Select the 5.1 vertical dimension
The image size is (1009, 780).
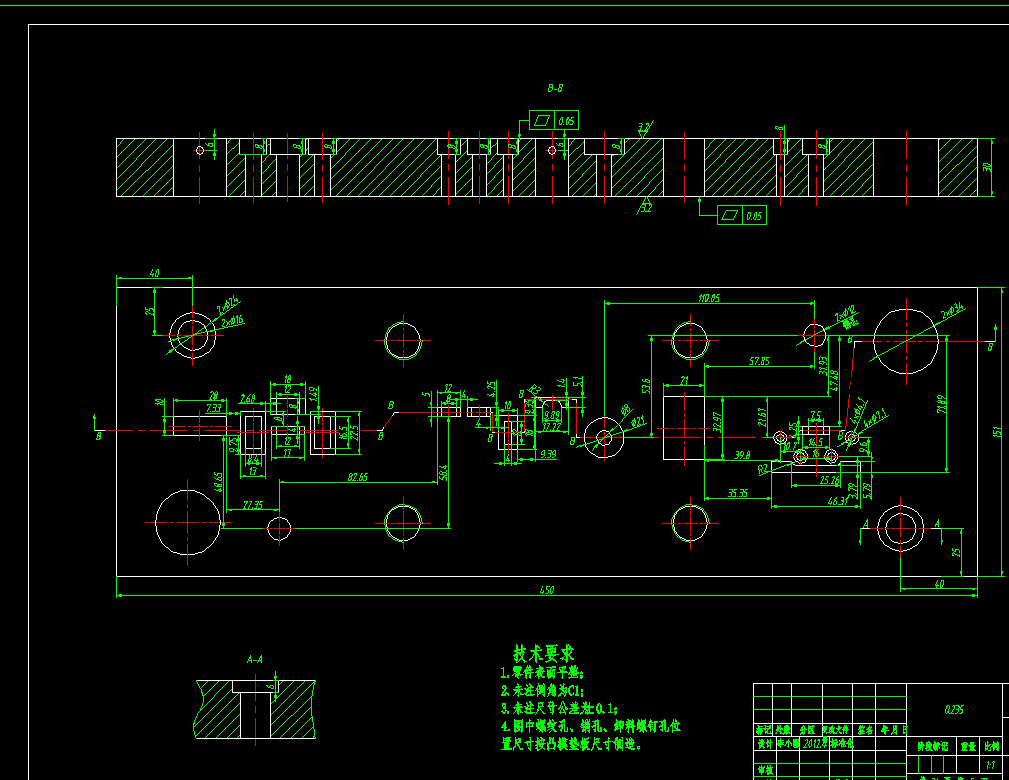(577, 382)
